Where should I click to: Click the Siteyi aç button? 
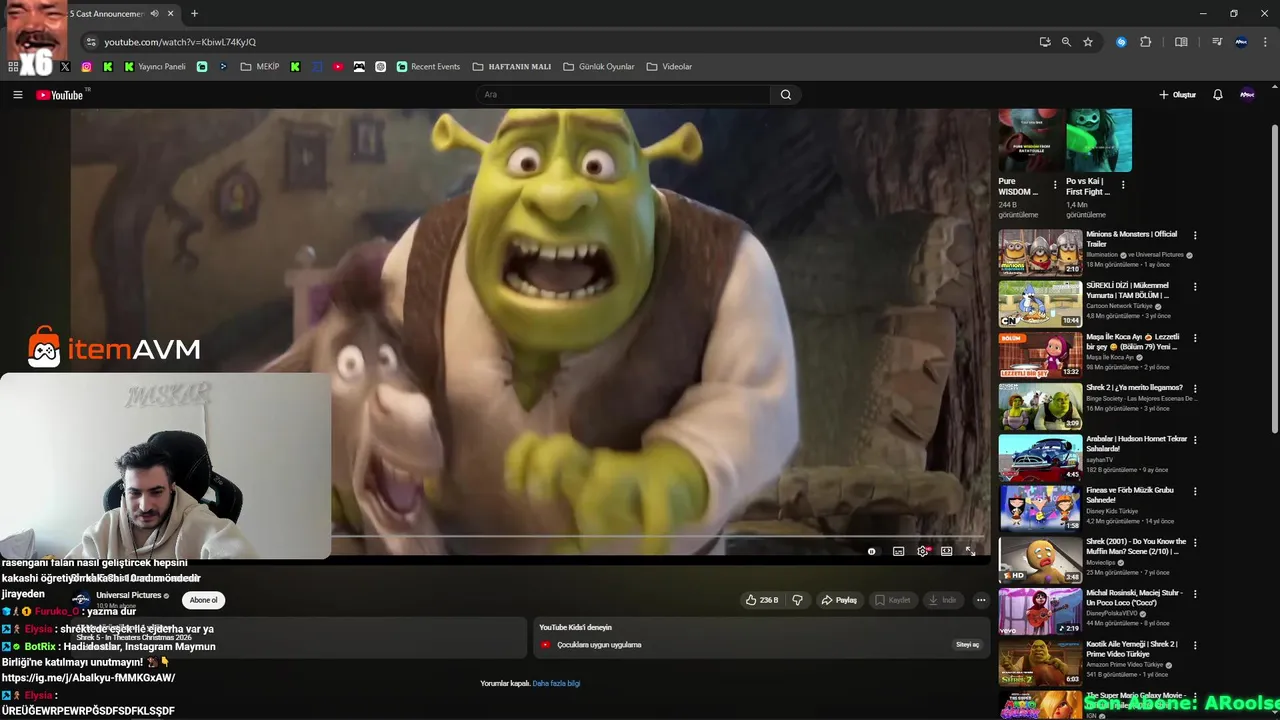point(968,645)
